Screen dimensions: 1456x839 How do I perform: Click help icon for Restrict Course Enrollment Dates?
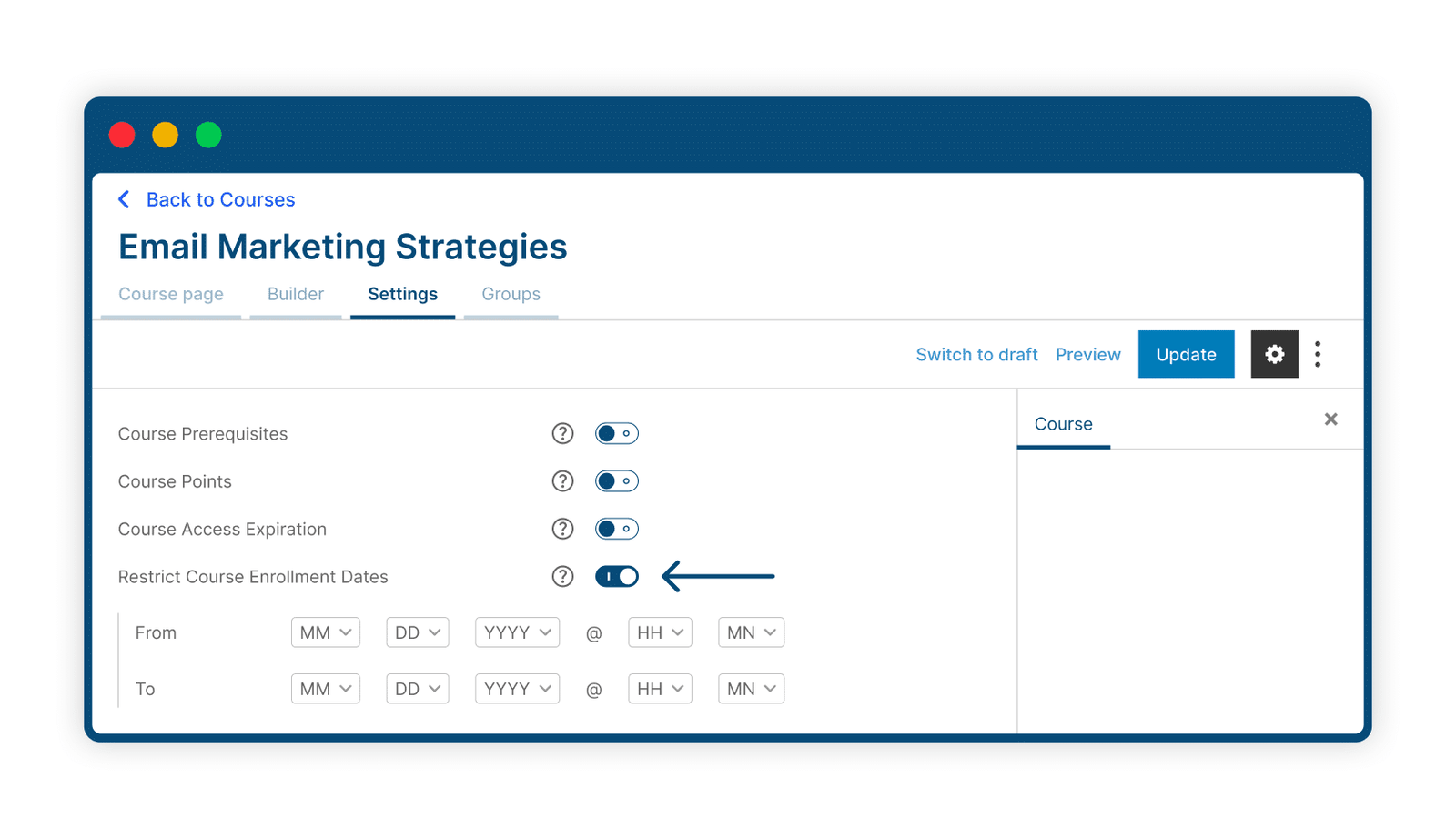[x=562, y=577]
